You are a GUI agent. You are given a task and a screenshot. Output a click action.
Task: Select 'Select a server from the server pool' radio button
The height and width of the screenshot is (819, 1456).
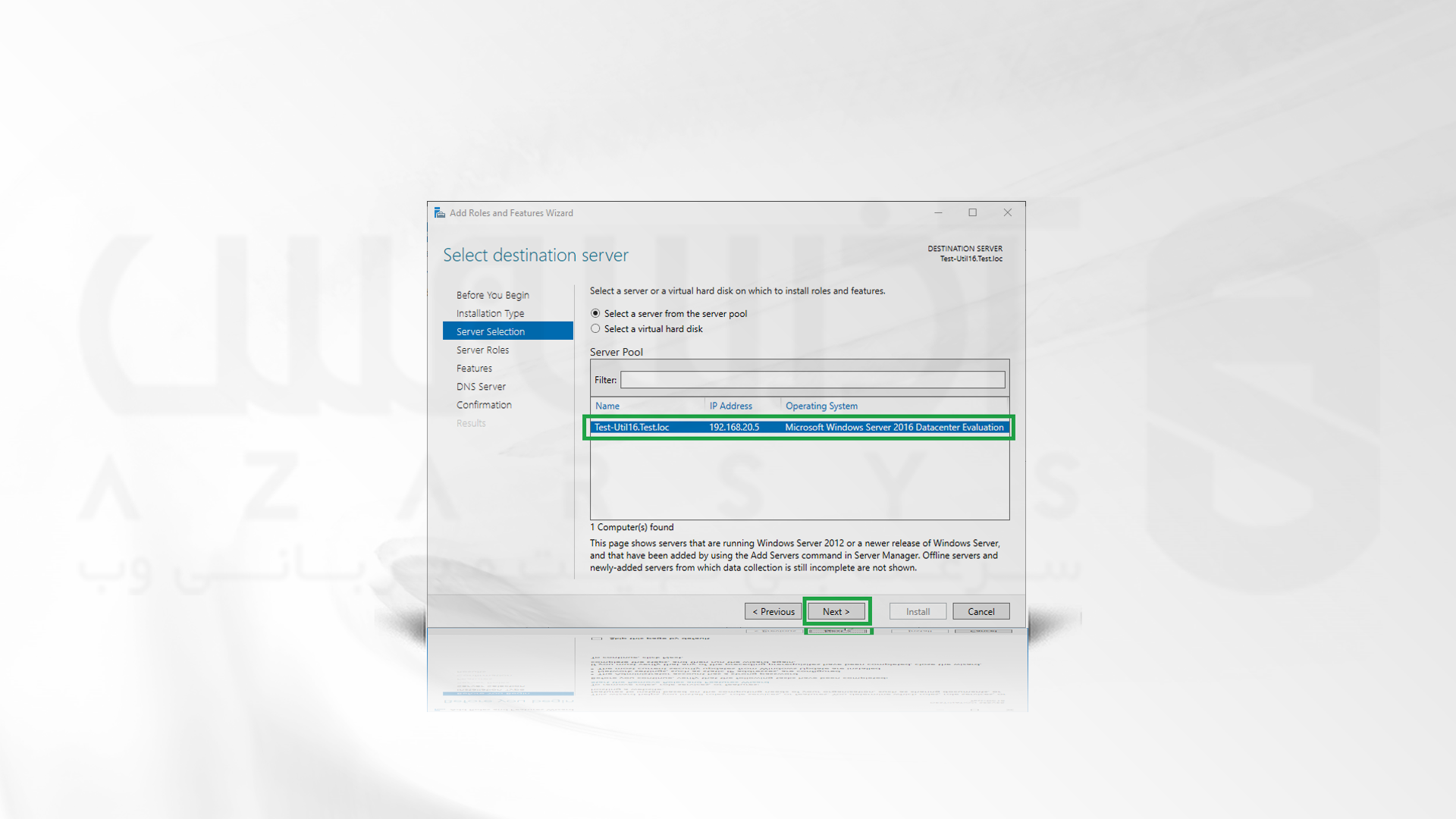[x=595, y=313]
